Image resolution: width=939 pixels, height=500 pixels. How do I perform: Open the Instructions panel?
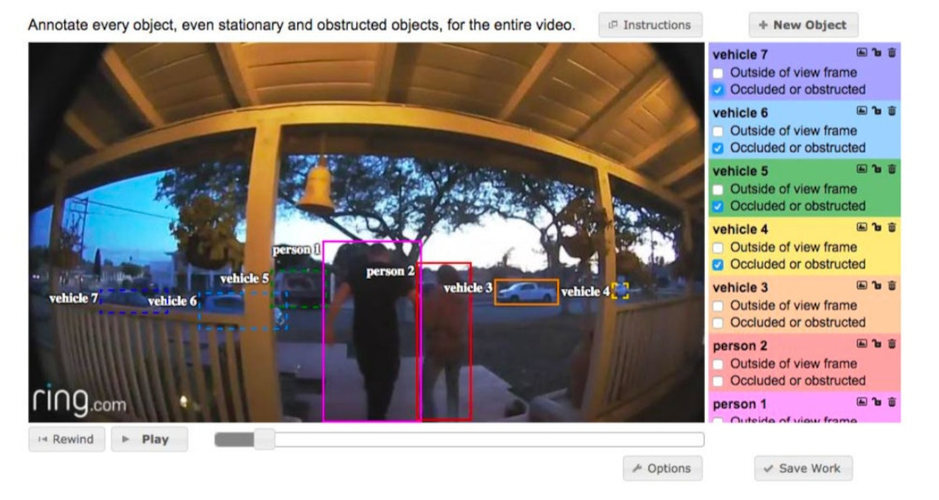click(x=650, y=25)
